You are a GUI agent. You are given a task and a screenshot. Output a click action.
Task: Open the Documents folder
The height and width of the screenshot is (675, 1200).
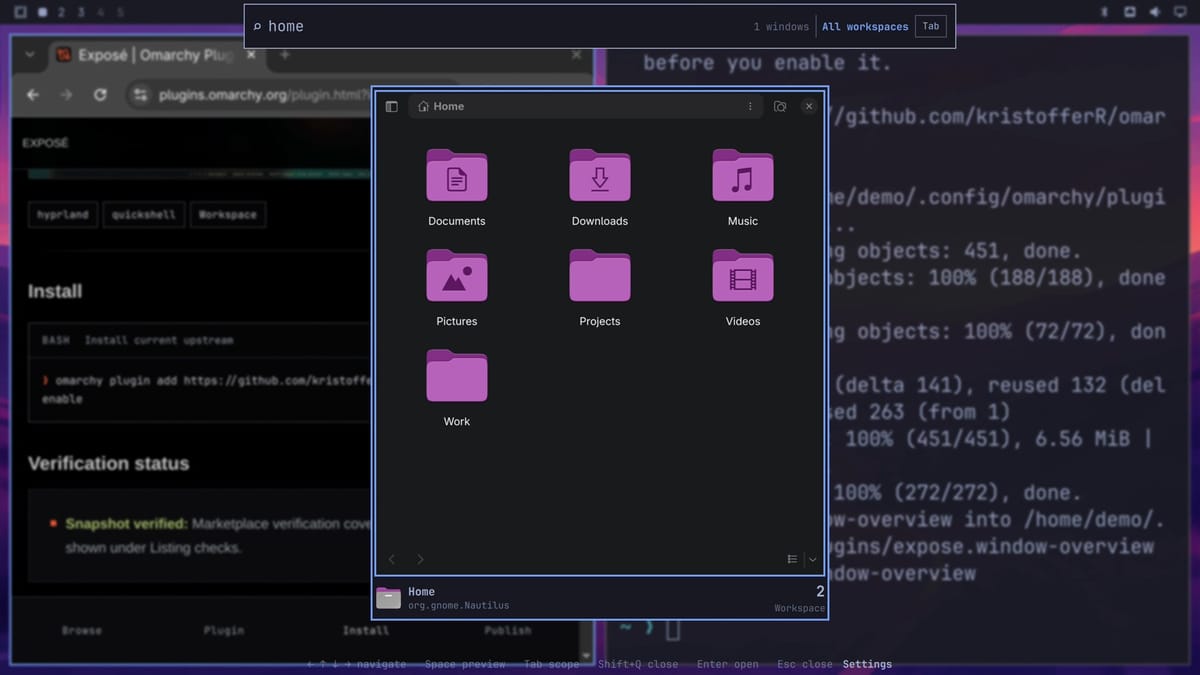[457, 187]
